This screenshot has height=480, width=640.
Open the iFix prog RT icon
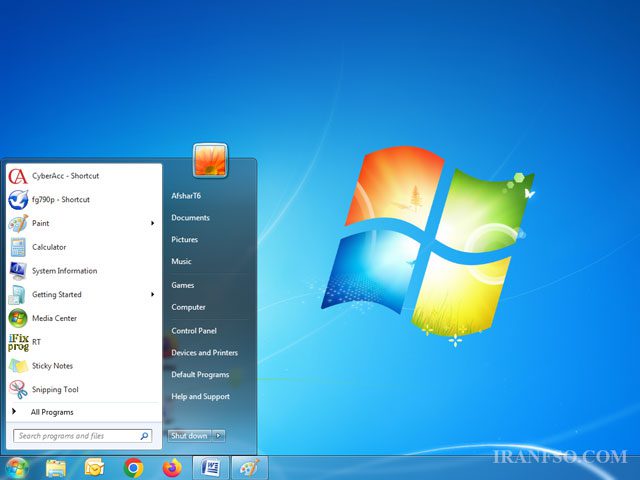pyautogui.click(x=18, y=342)
